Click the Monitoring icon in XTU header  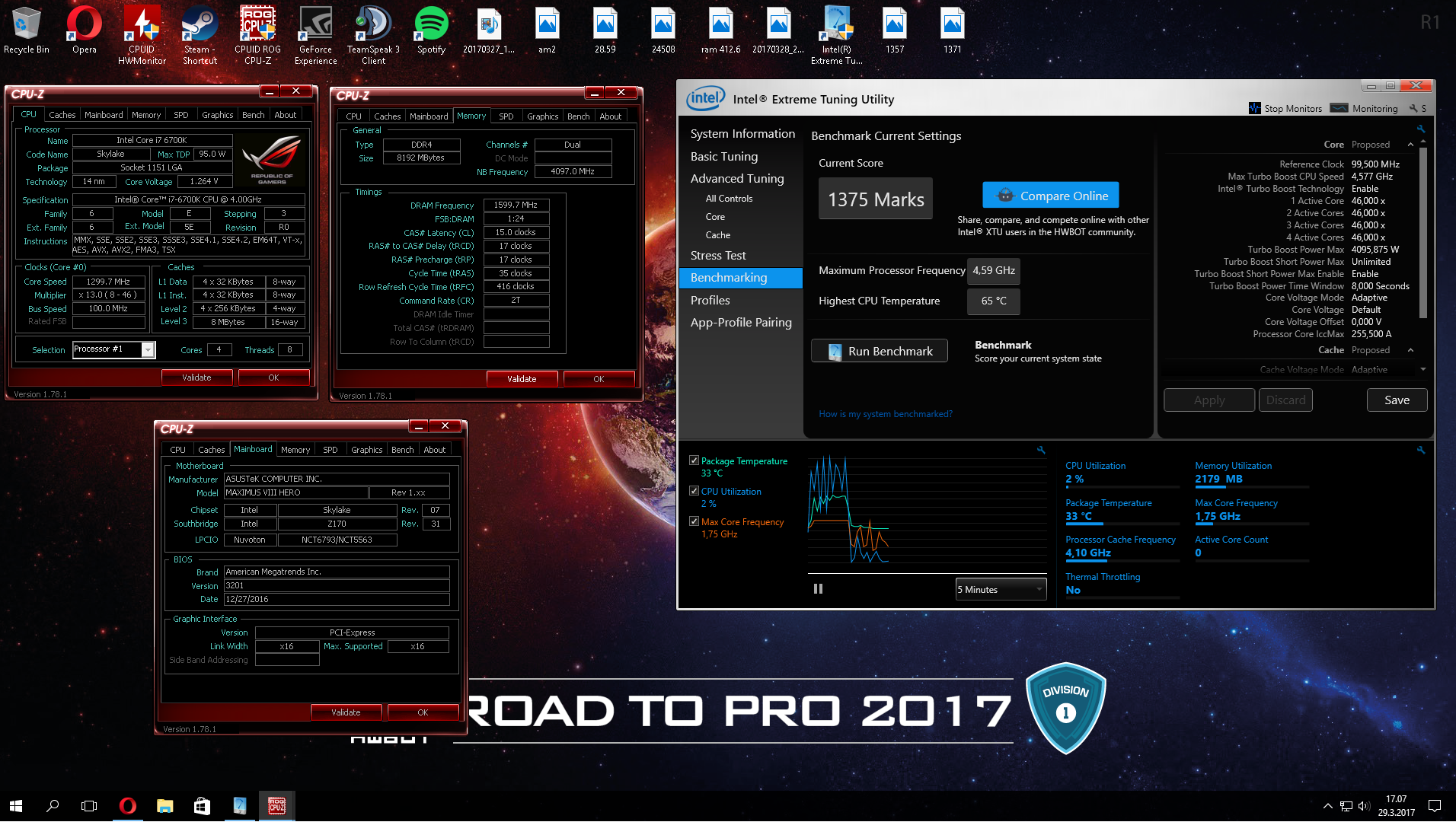pos(1339,108)
